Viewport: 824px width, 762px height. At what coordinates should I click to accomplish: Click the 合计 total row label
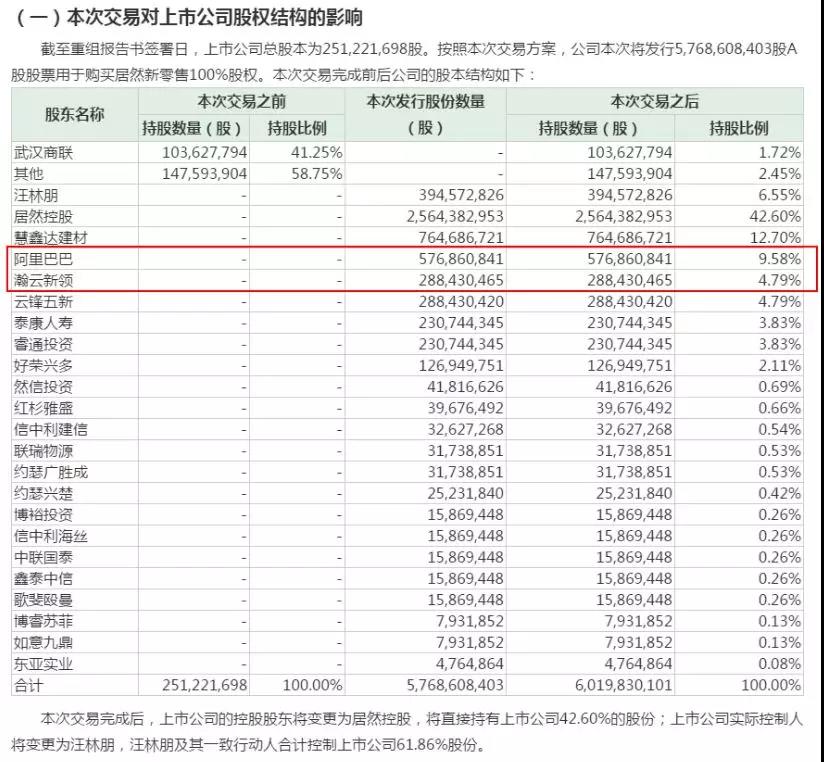[30, 685]
